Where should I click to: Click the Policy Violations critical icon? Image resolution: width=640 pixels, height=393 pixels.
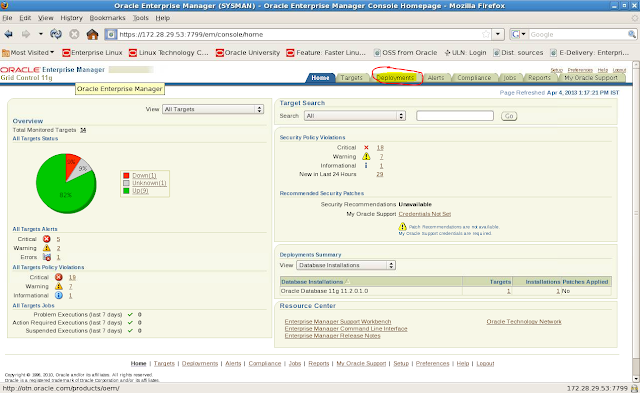click(59, 277)
